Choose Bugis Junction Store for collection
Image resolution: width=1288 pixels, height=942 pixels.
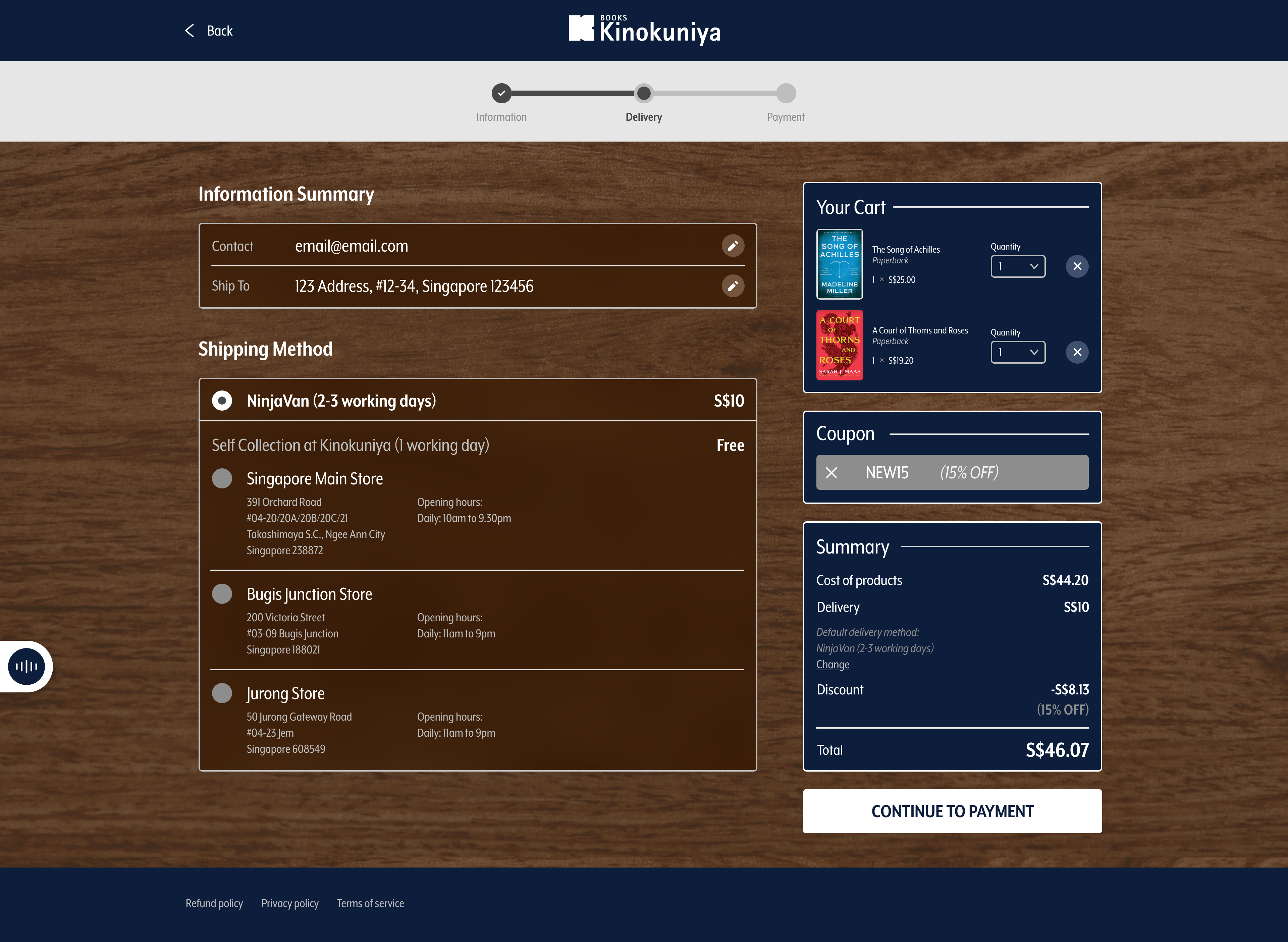[x=222, y=593]
